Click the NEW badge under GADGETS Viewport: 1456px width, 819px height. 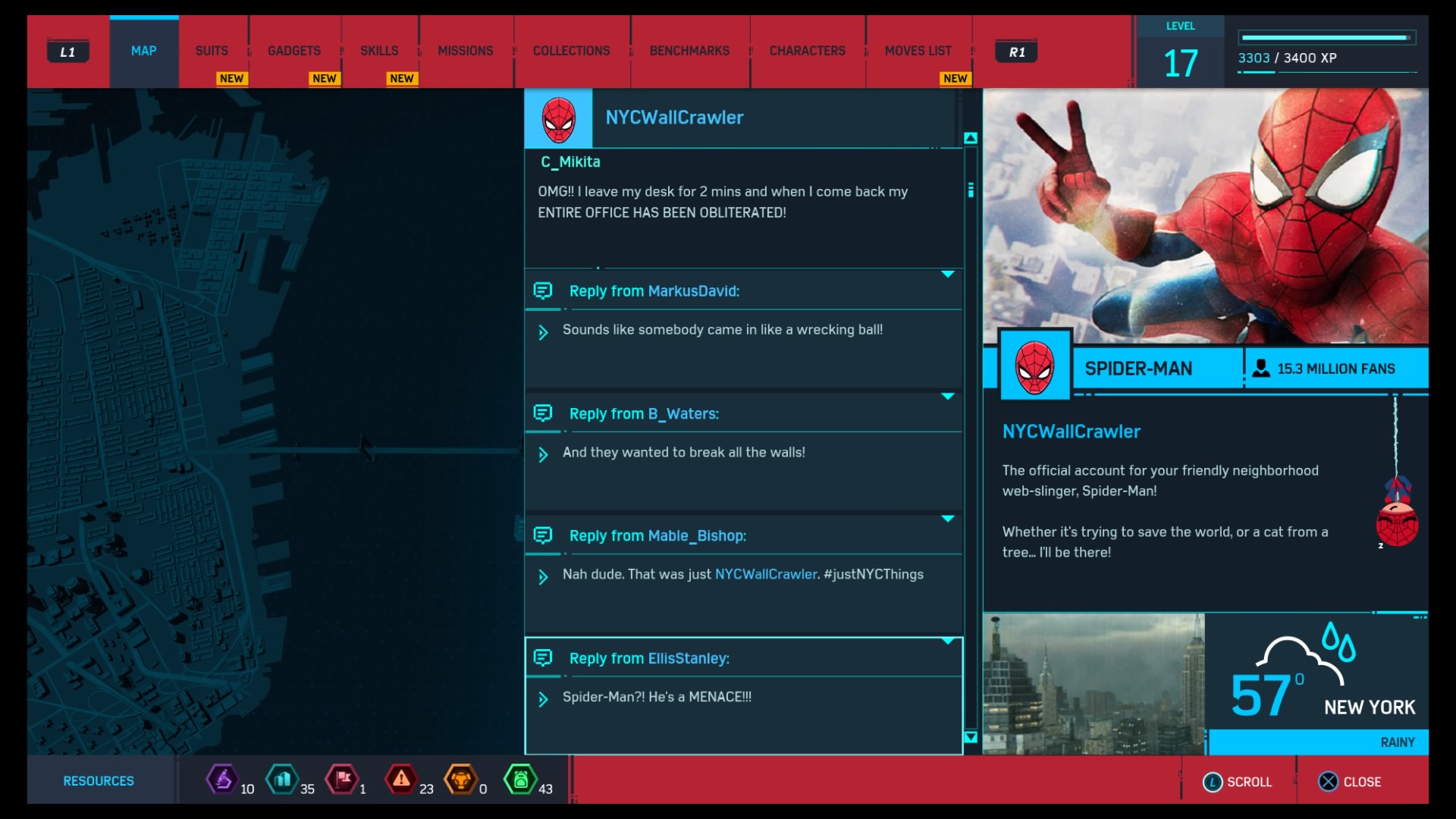[x=325, y=78]
